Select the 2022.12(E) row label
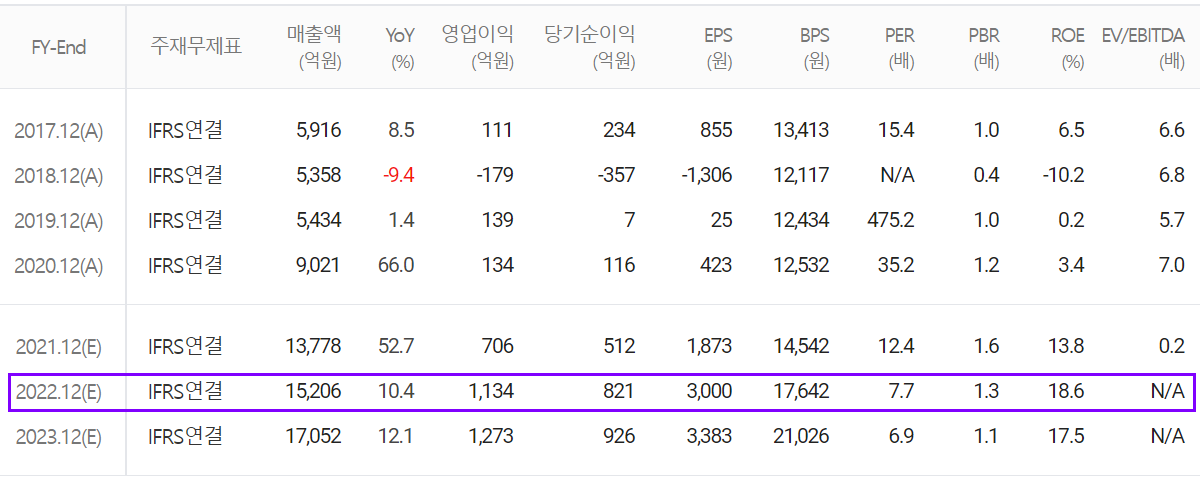Image resolution: width=1200 pixels, height=479 pixels. (x=59, y=391)
